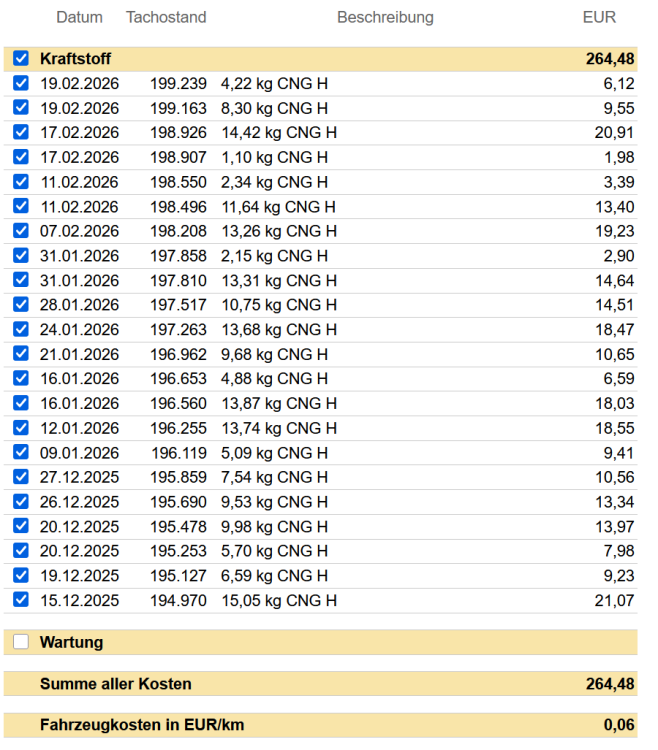Uncheck the 14,42 kg CNG H row
This screenshot has width=658, height=750.
tap(21, 132)
